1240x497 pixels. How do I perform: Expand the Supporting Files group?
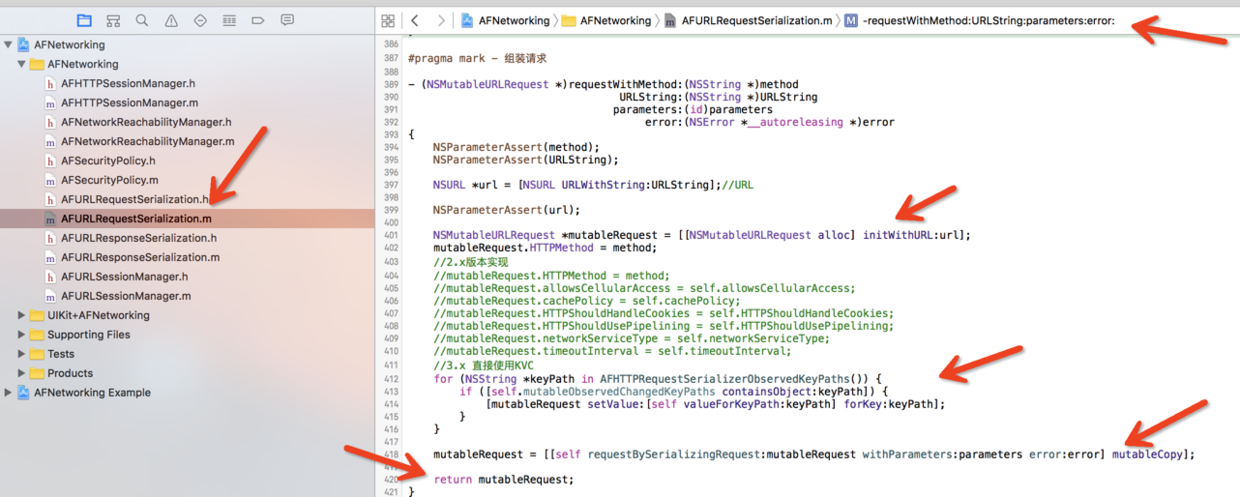22,335
